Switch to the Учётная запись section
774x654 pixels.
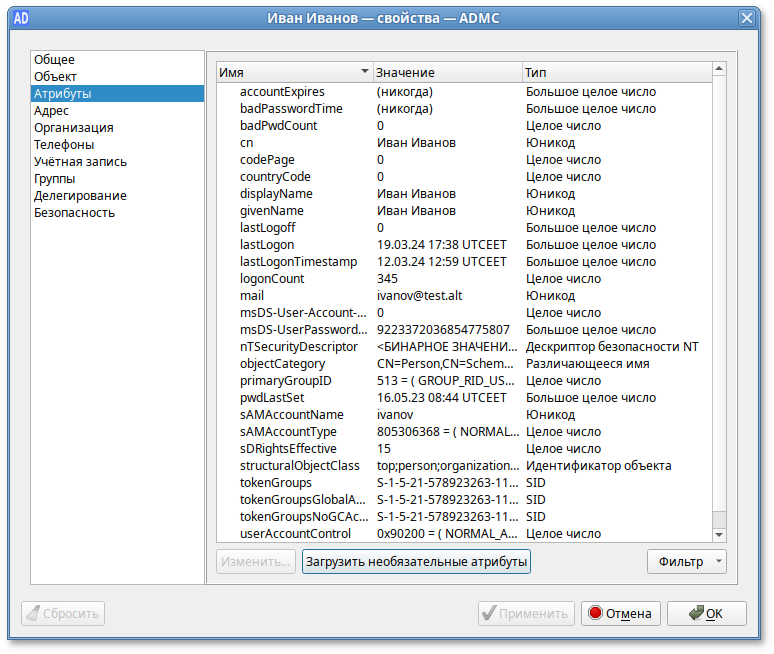pyautogui.click(x=80, y=161)
